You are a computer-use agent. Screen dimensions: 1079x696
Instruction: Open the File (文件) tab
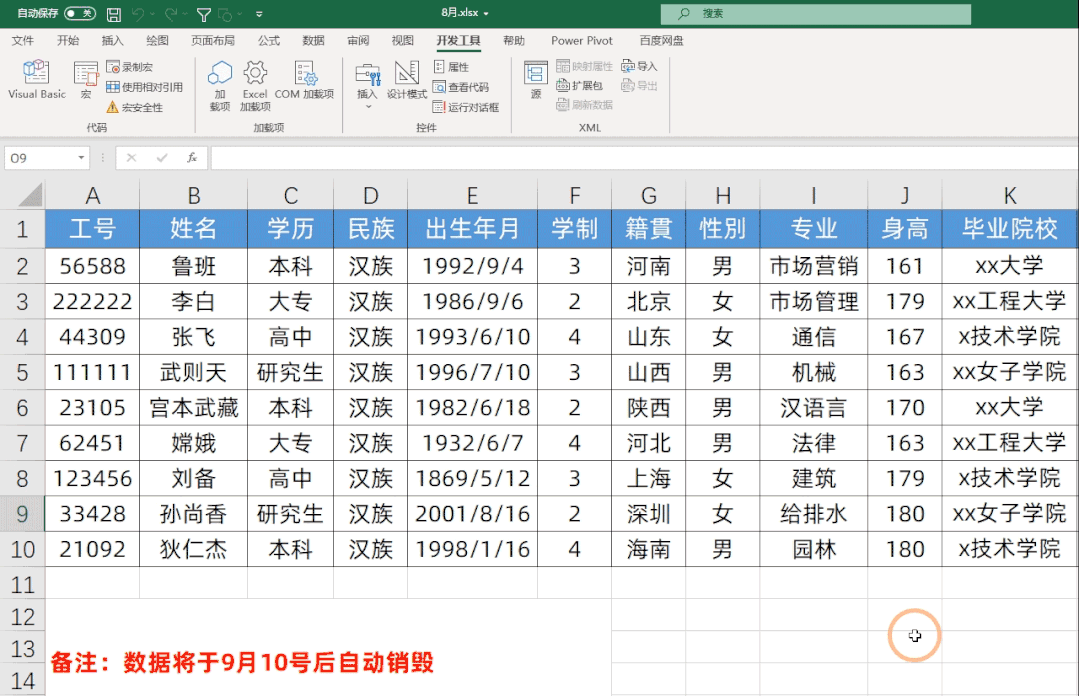(x=23, y=41)
